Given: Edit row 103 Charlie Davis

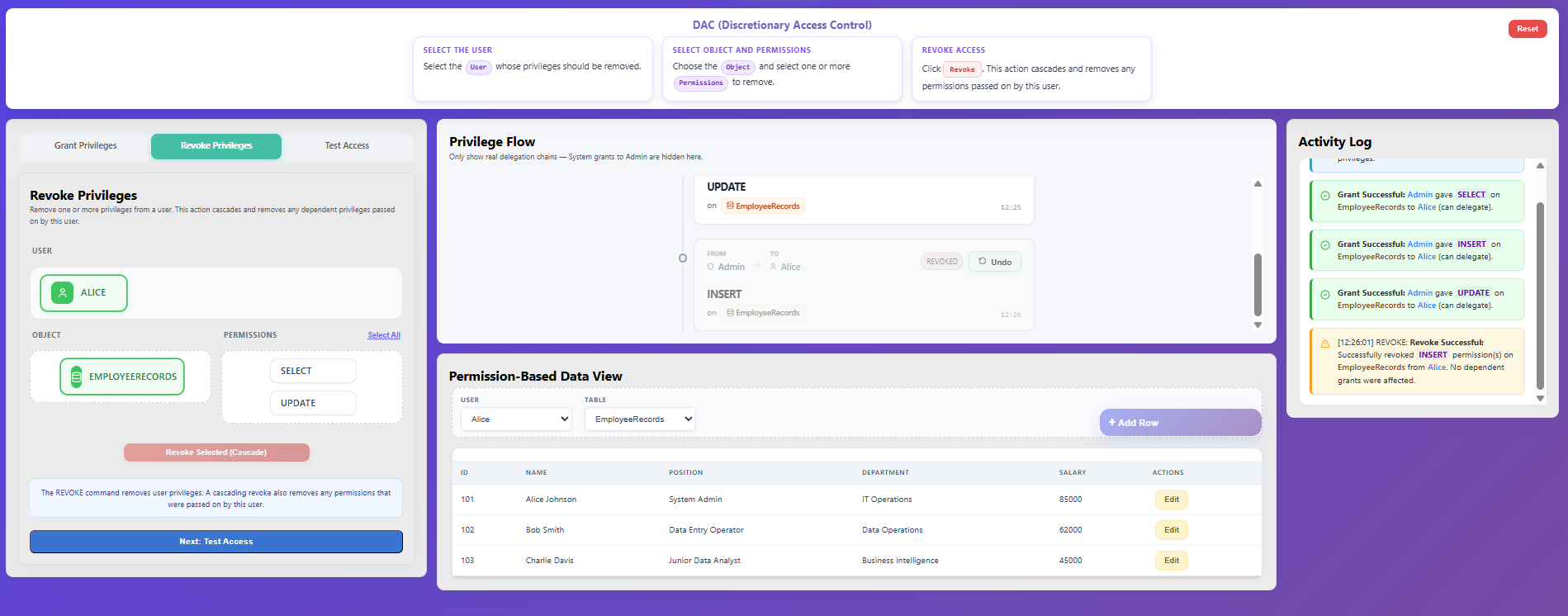Looking at the screenshot, I should (x=1172, y=561).
